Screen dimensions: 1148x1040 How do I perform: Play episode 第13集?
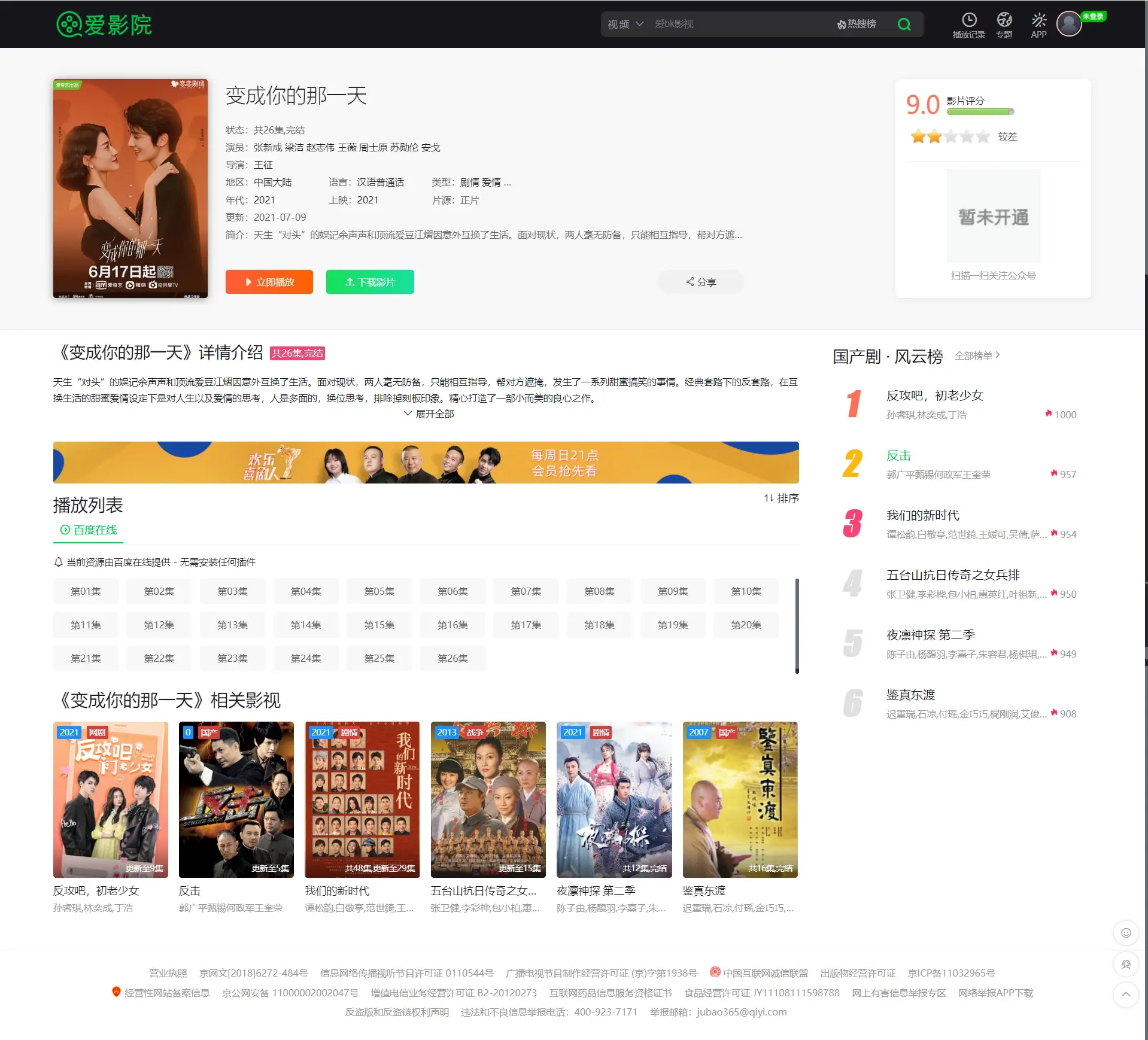[233, 625]
